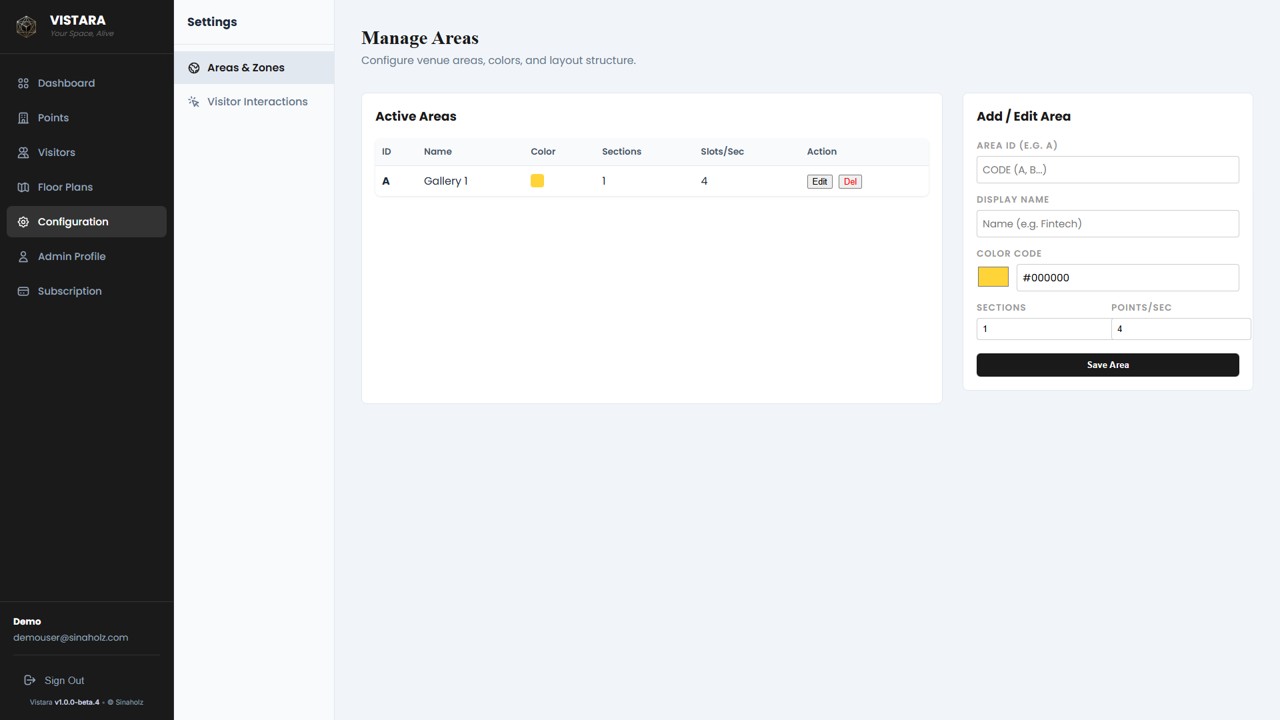The width and height of the screenshot is (1280, 720).
Task: Open Floor Plans via the map icon
Action: [x=22, y=187]
